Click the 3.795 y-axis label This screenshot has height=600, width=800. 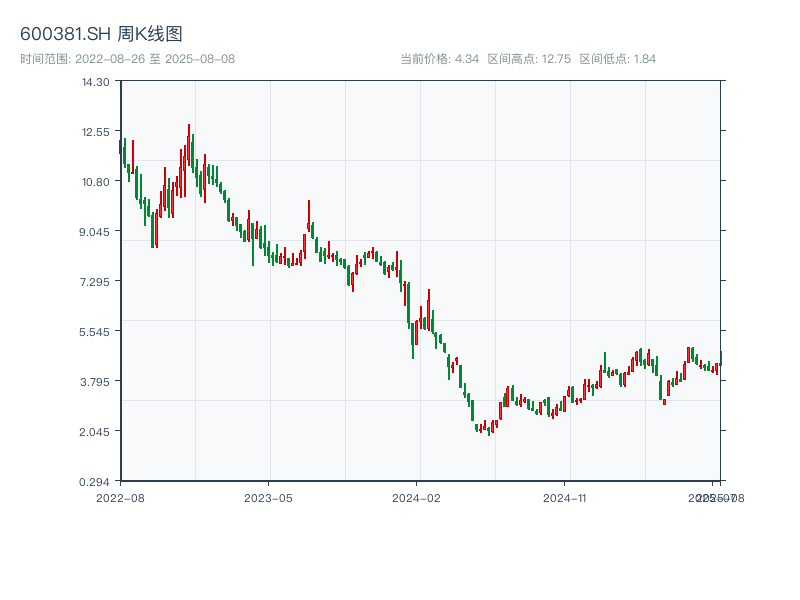pos(95,381)
